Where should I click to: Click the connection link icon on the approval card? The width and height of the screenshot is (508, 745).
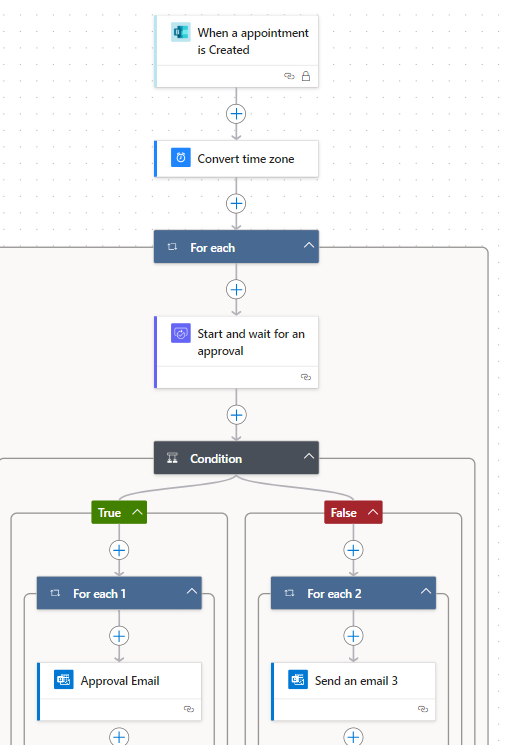click(306, 377)
